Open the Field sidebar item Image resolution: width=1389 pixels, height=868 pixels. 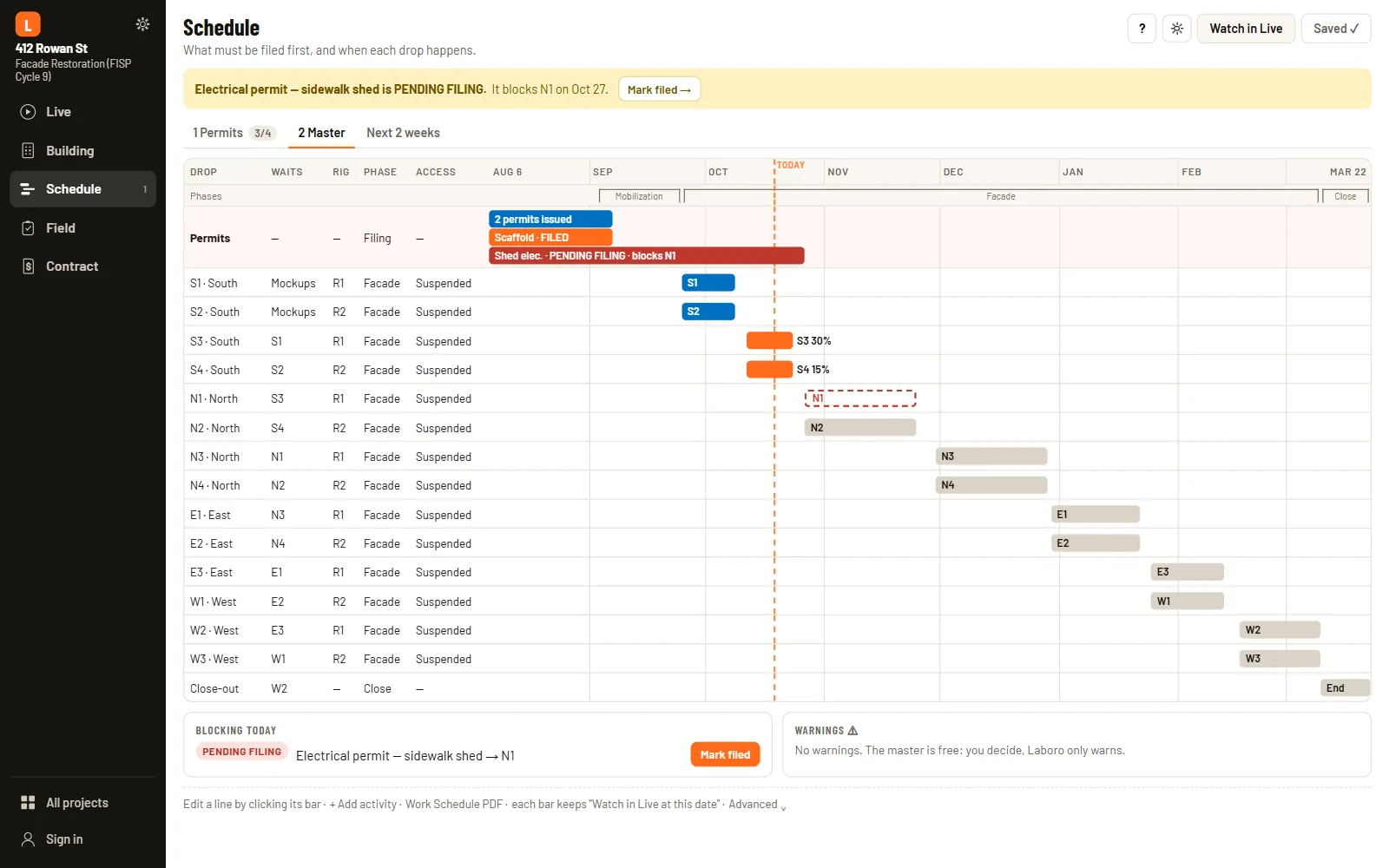[x=82, y=228]
